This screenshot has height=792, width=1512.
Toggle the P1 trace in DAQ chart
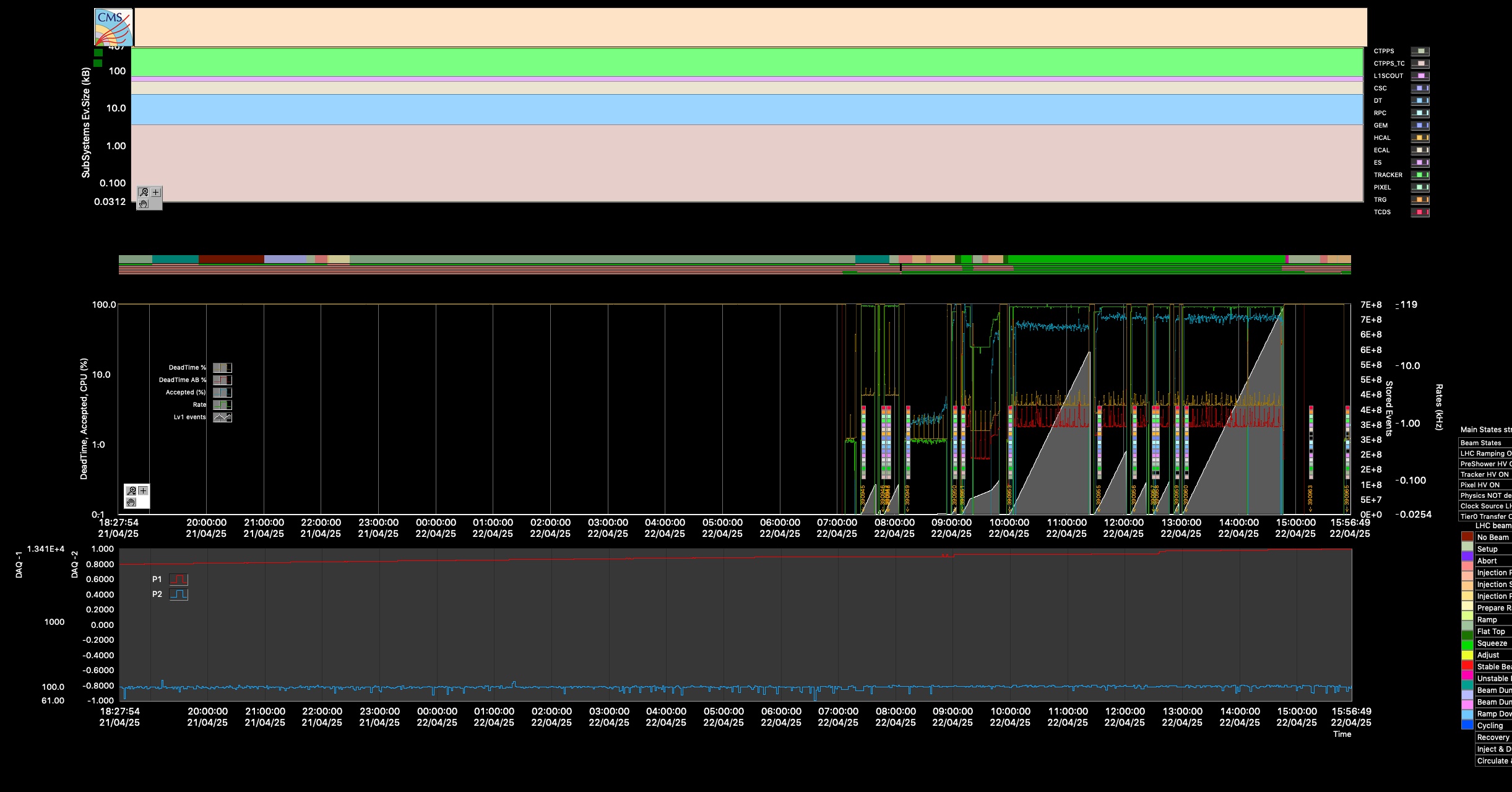pos(178,580)
